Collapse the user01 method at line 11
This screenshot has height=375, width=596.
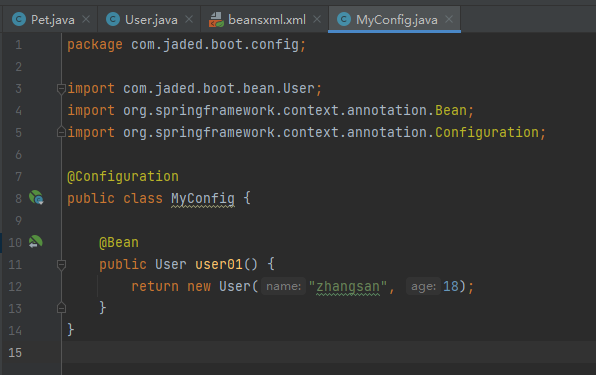(x=61, y=264)
